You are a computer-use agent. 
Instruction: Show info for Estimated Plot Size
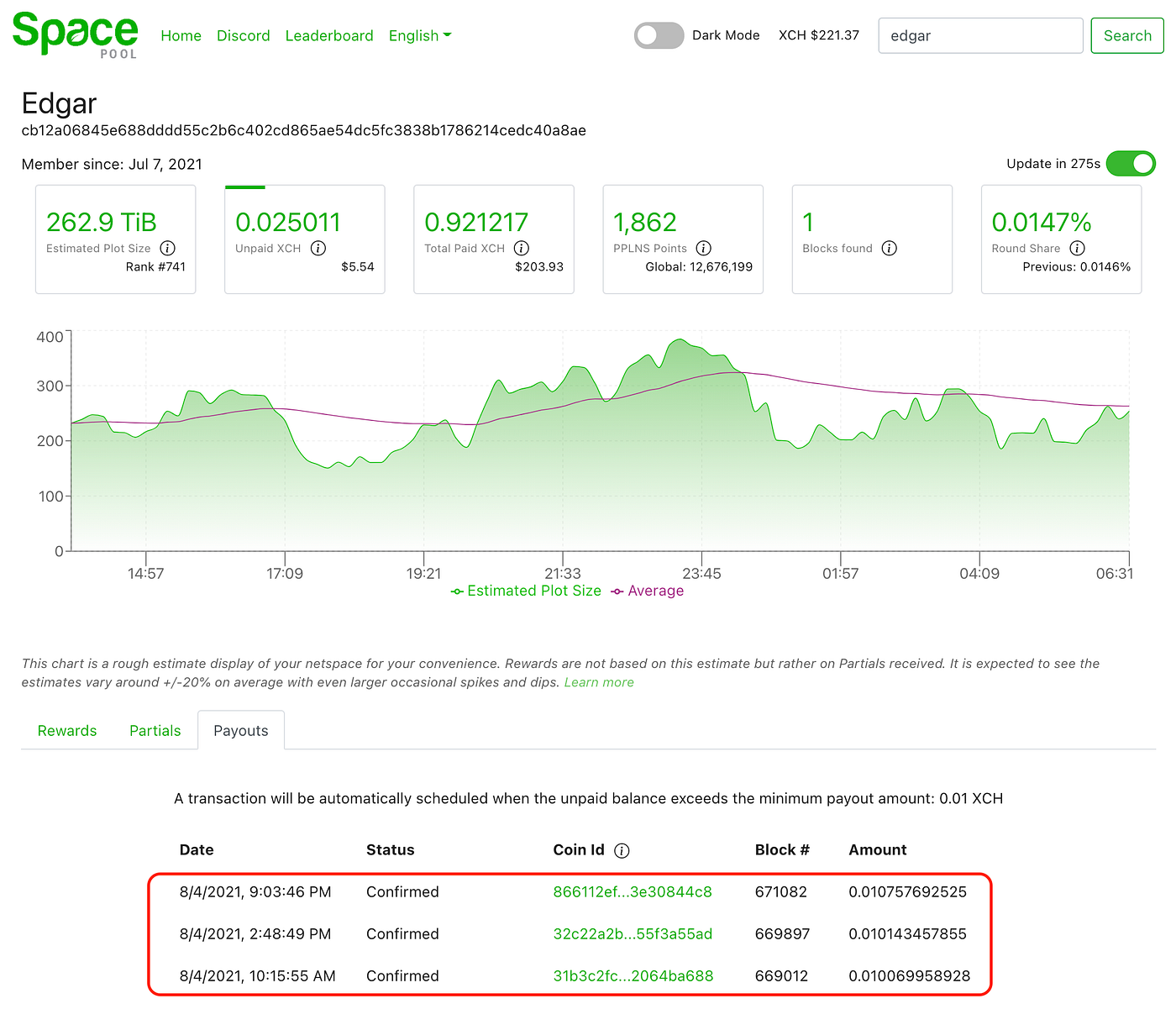(x=168, y=248)
